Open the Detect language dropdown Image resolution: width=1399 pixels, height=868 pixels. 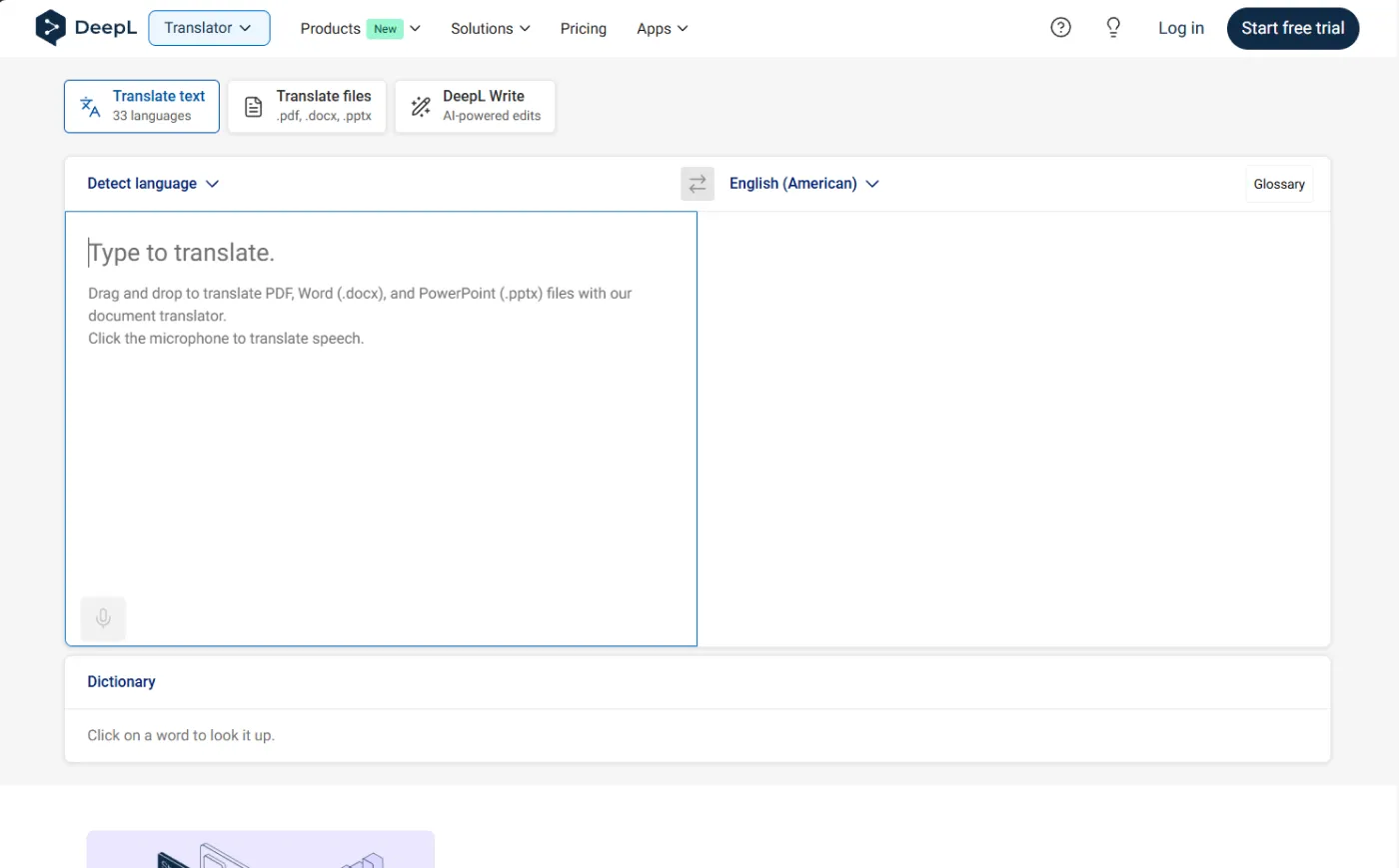coord(152,183)
